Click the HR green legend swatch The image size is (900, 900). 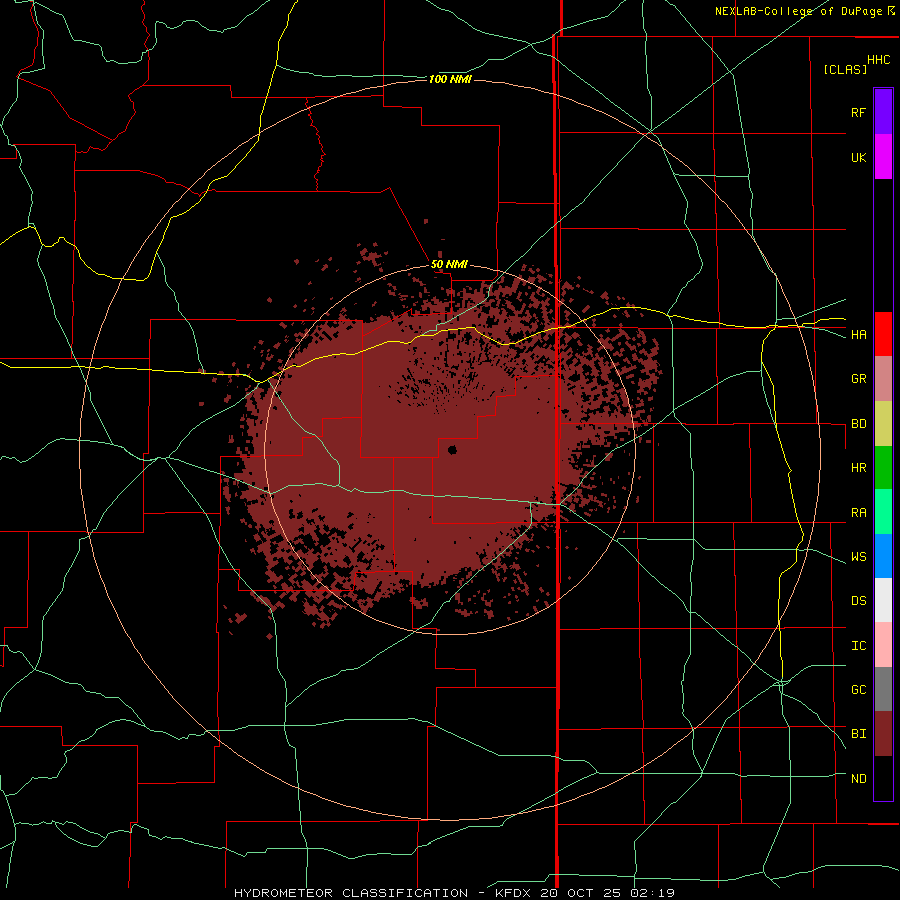click(x=883, y=468)
